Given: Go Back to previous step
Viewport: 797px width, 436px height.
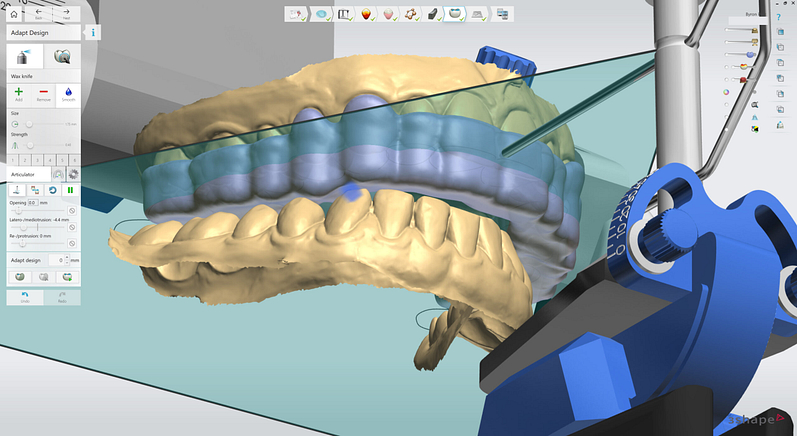Looking at the screenshot, I should (38, 14).
